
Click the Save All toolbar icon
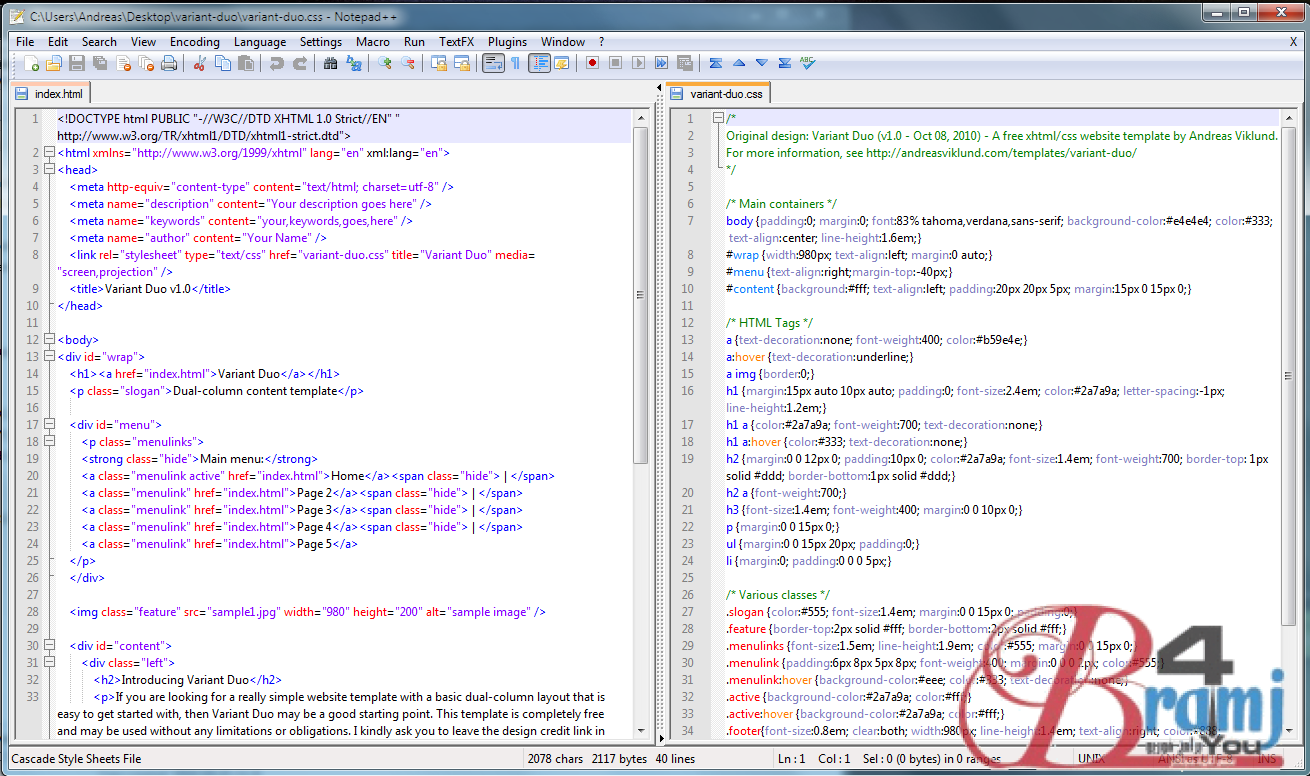point(100,62)
